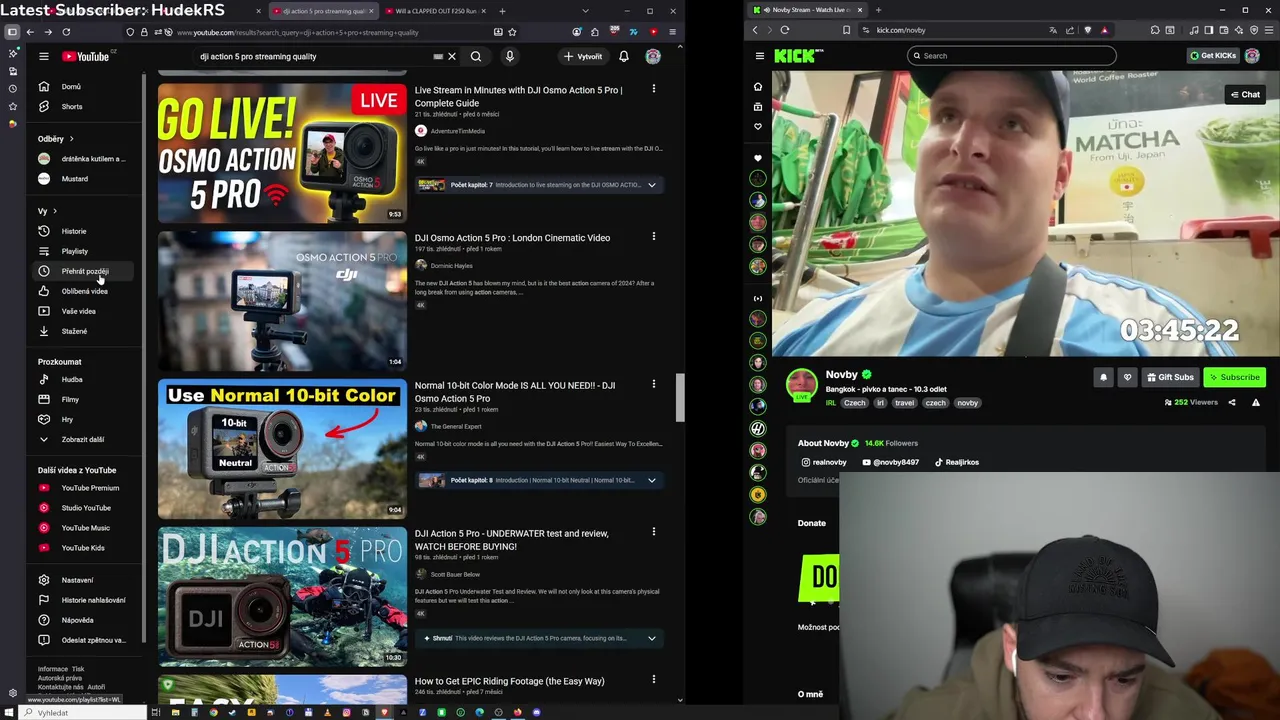Image resolution: width=1280 pixels, height=720 pixels.
Task: Expand the Odběry section chevron
Action: [71, 139]
